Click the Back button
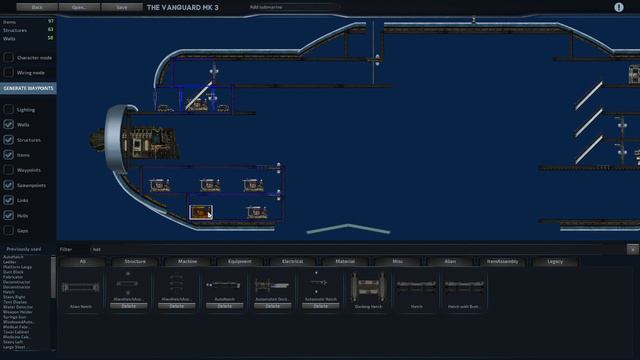The image size is (640, 360). click(x=37, y=7)
